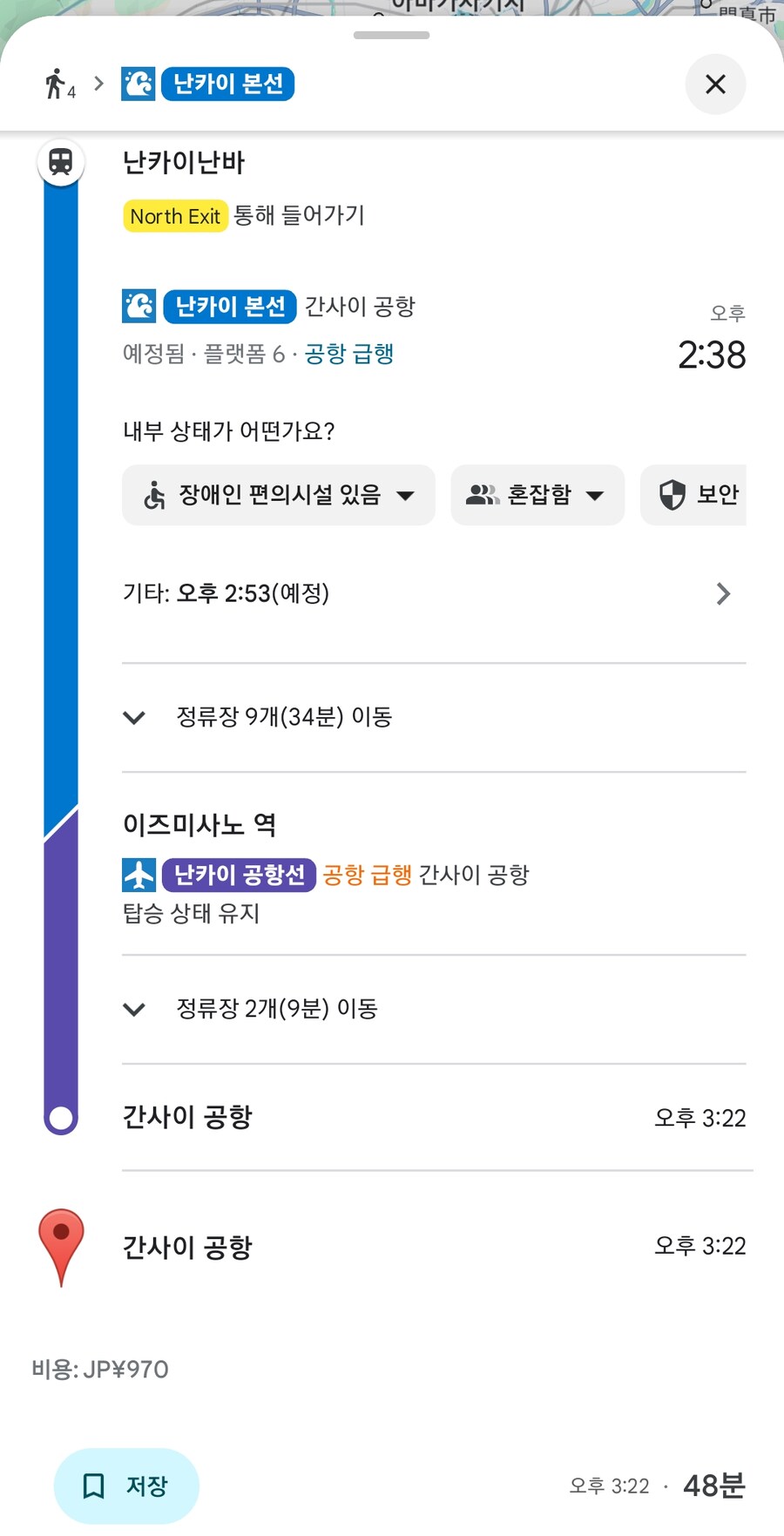Click the red destination pin for 간사이 공항
This screenshot has height=1536, width=784.
60,1244
